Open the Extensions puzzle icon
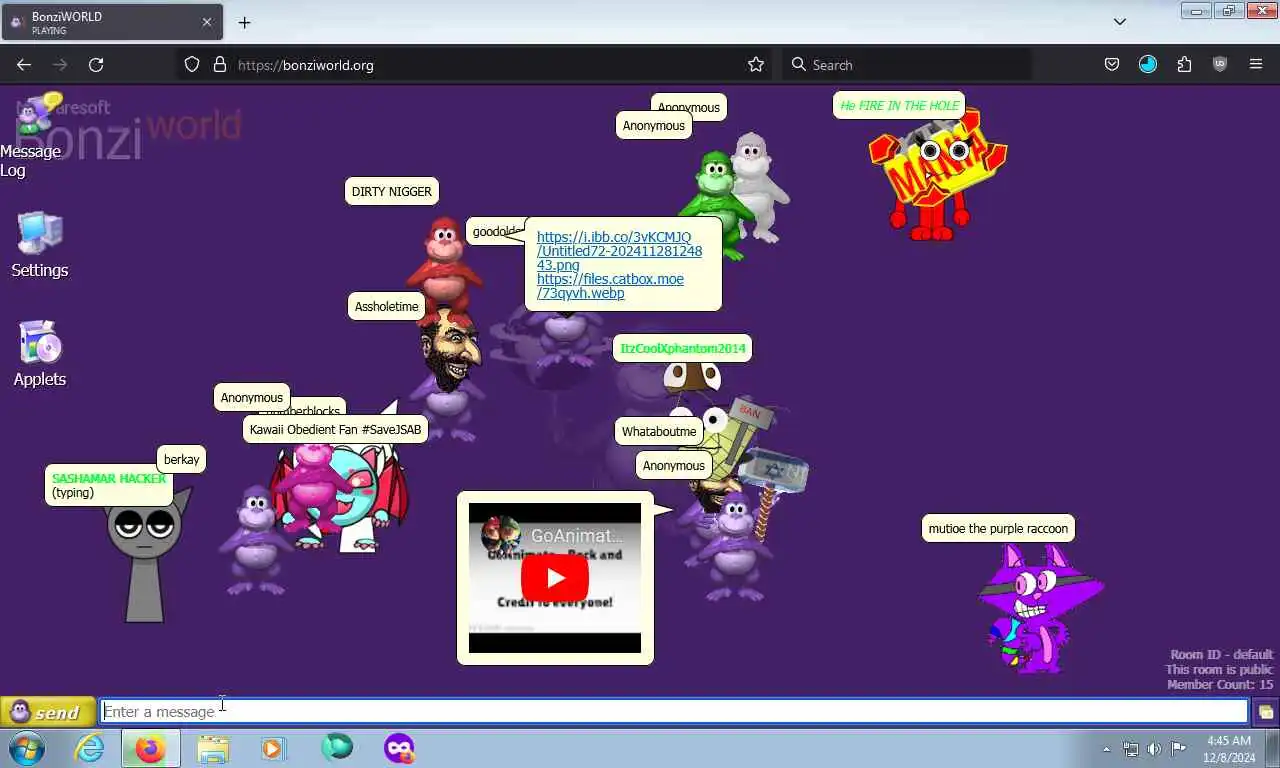Viewport: 1280px width, 768px height. (x=1184, y=65)
